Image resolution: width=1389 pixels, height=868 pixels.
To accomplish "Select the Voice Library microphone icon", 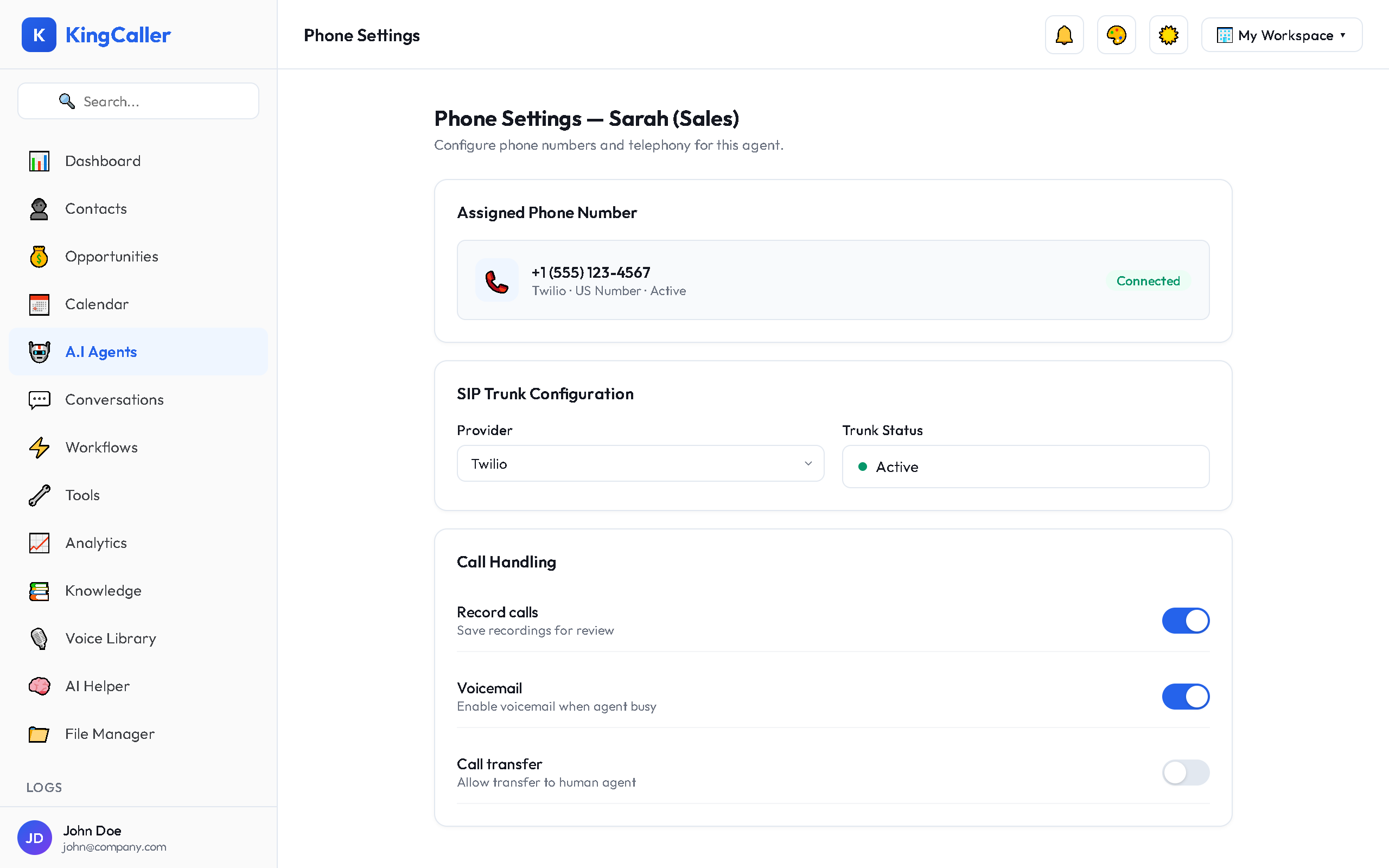I will [x=39, y=639].
